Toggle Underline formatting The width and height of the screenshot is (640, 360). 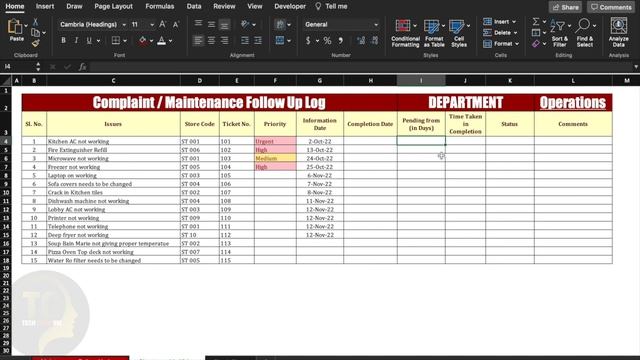[x=89, y=40]
